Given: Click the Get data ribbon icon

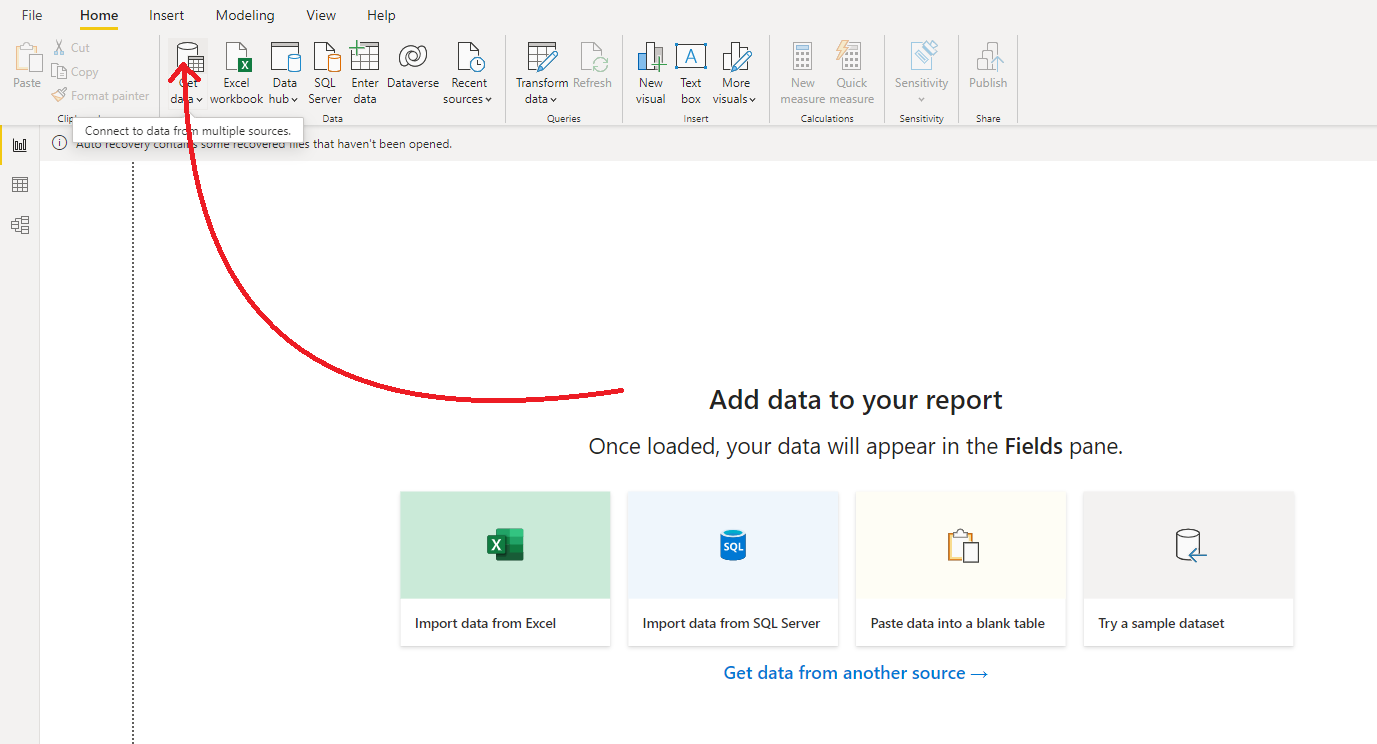Looking at the screenshot, I should pos(188,58).
